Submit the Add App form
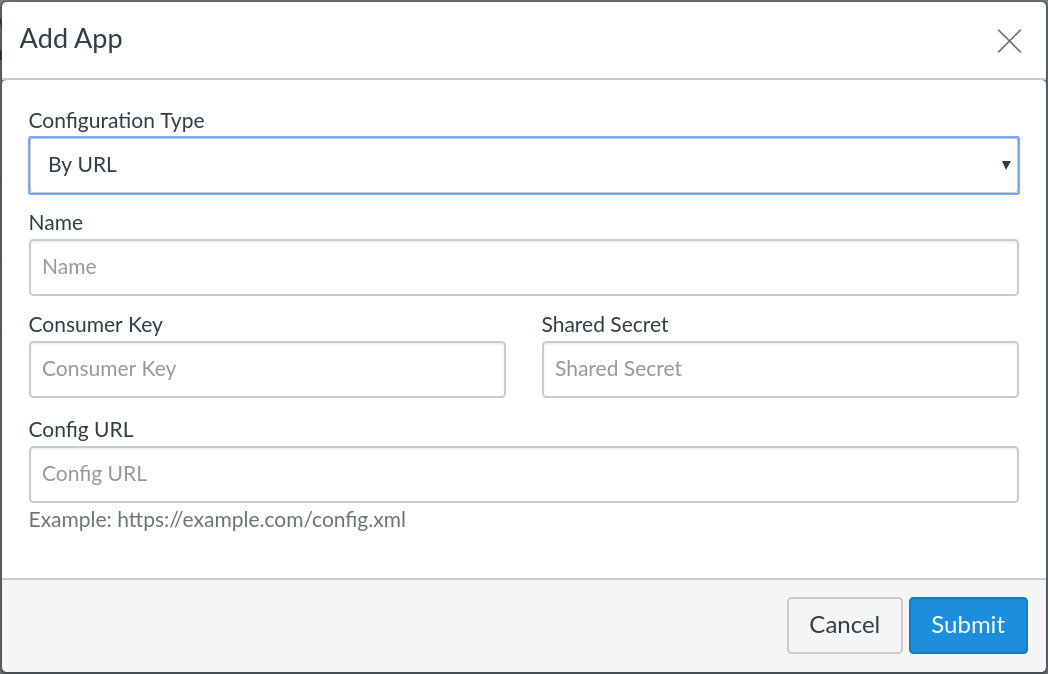Image resolution: width=1048 pixels, height=674 pixels. pos(967,625)
